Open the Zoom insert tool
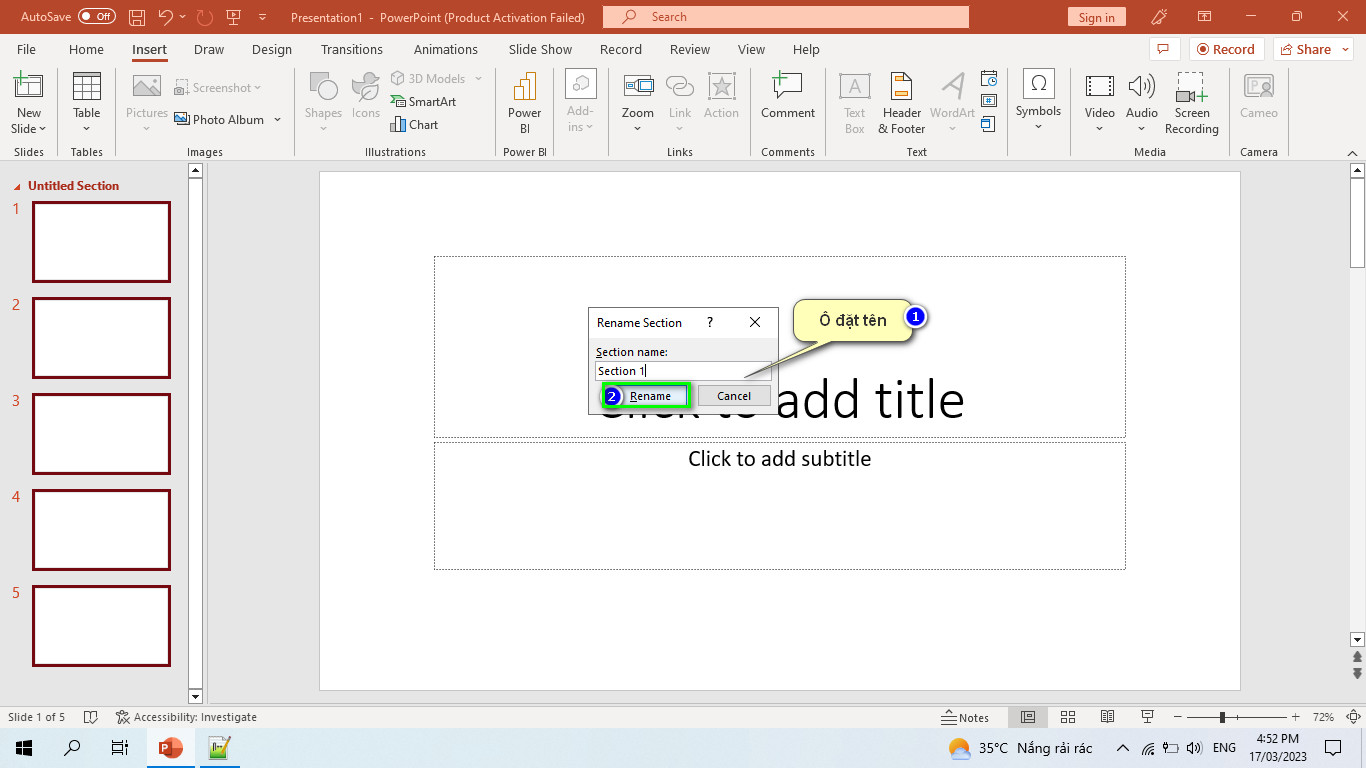This screenshot has width=1366, height=768. pos(638,101)
